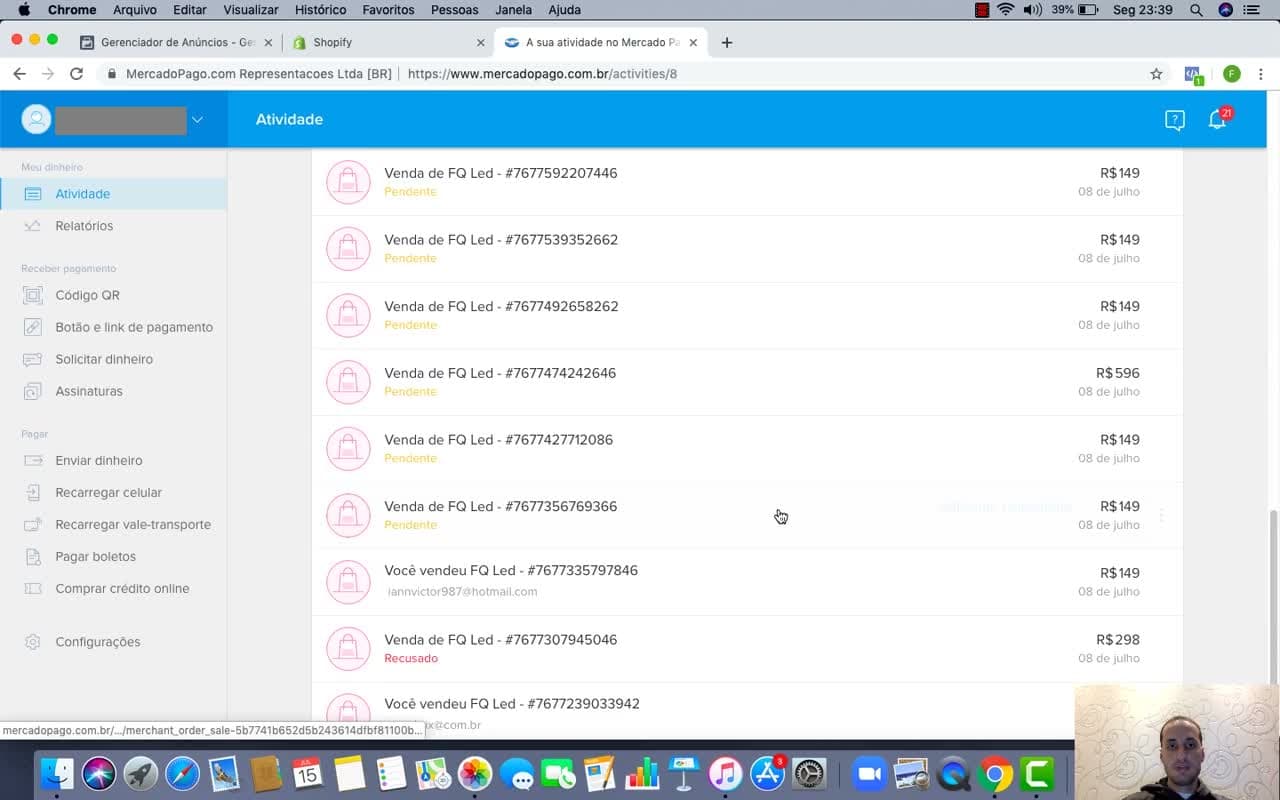
Task: Open Botão e link de pagamento
Action: pos(134,327)
